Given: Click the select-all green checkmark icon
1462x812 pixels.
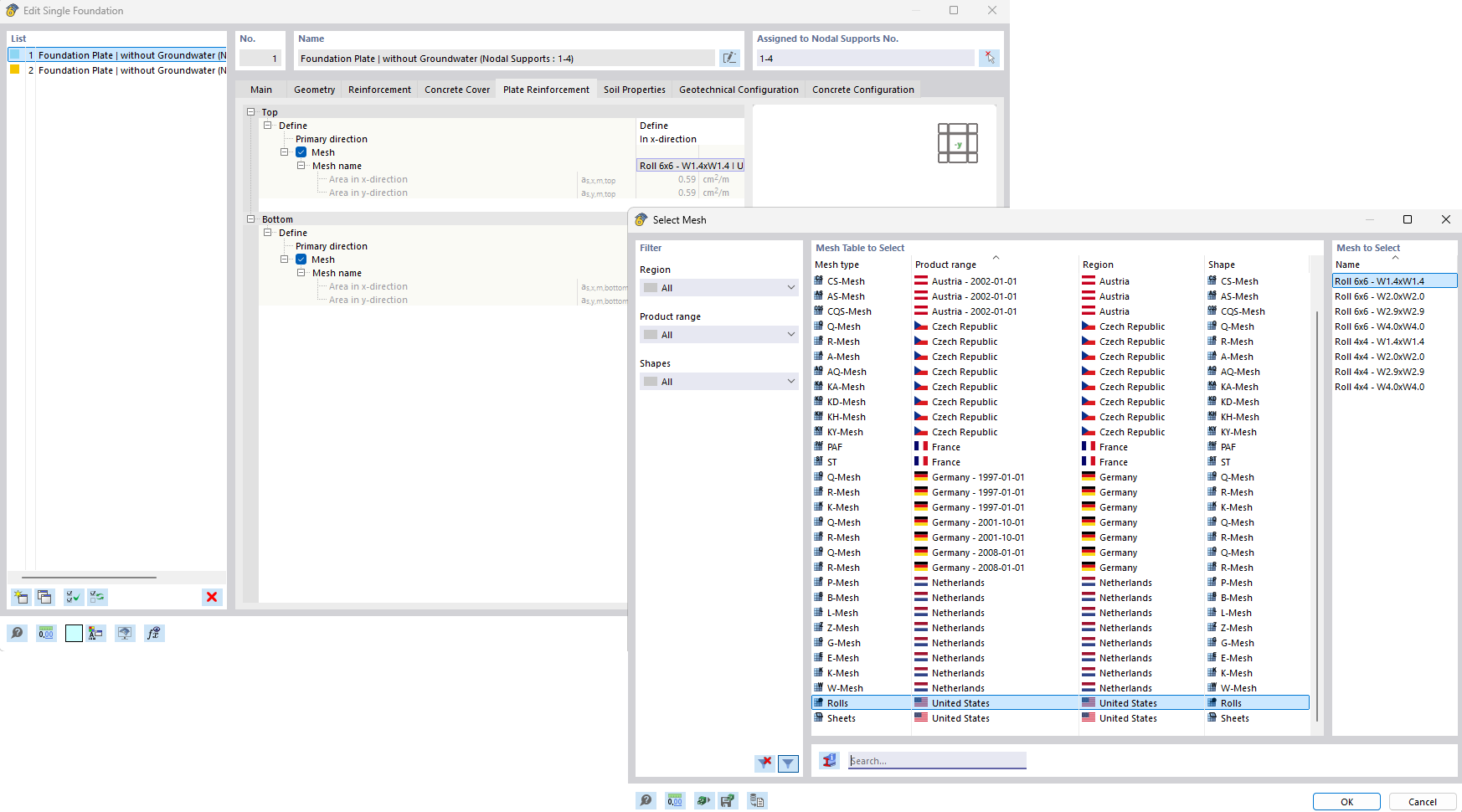Looking at the screenshot, I should pyautogui.click(x=74, y=597).
